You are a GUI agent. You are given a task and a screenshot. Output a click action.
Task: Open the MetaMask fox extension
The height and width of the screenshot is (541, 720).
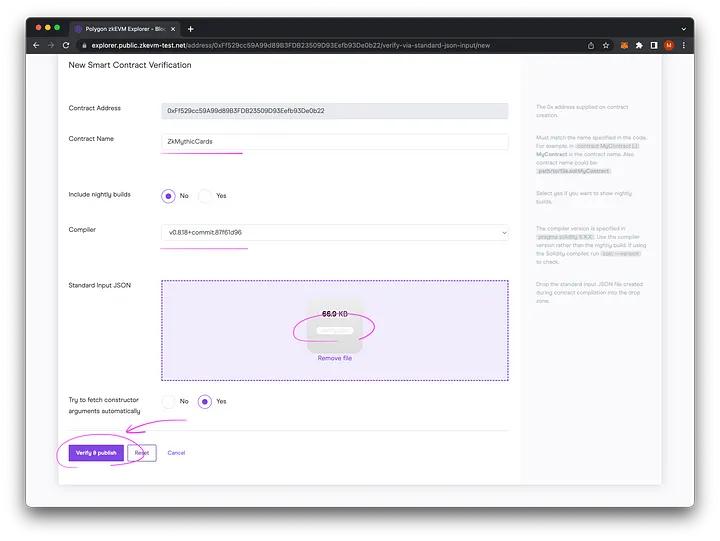[x=624, y=45]
